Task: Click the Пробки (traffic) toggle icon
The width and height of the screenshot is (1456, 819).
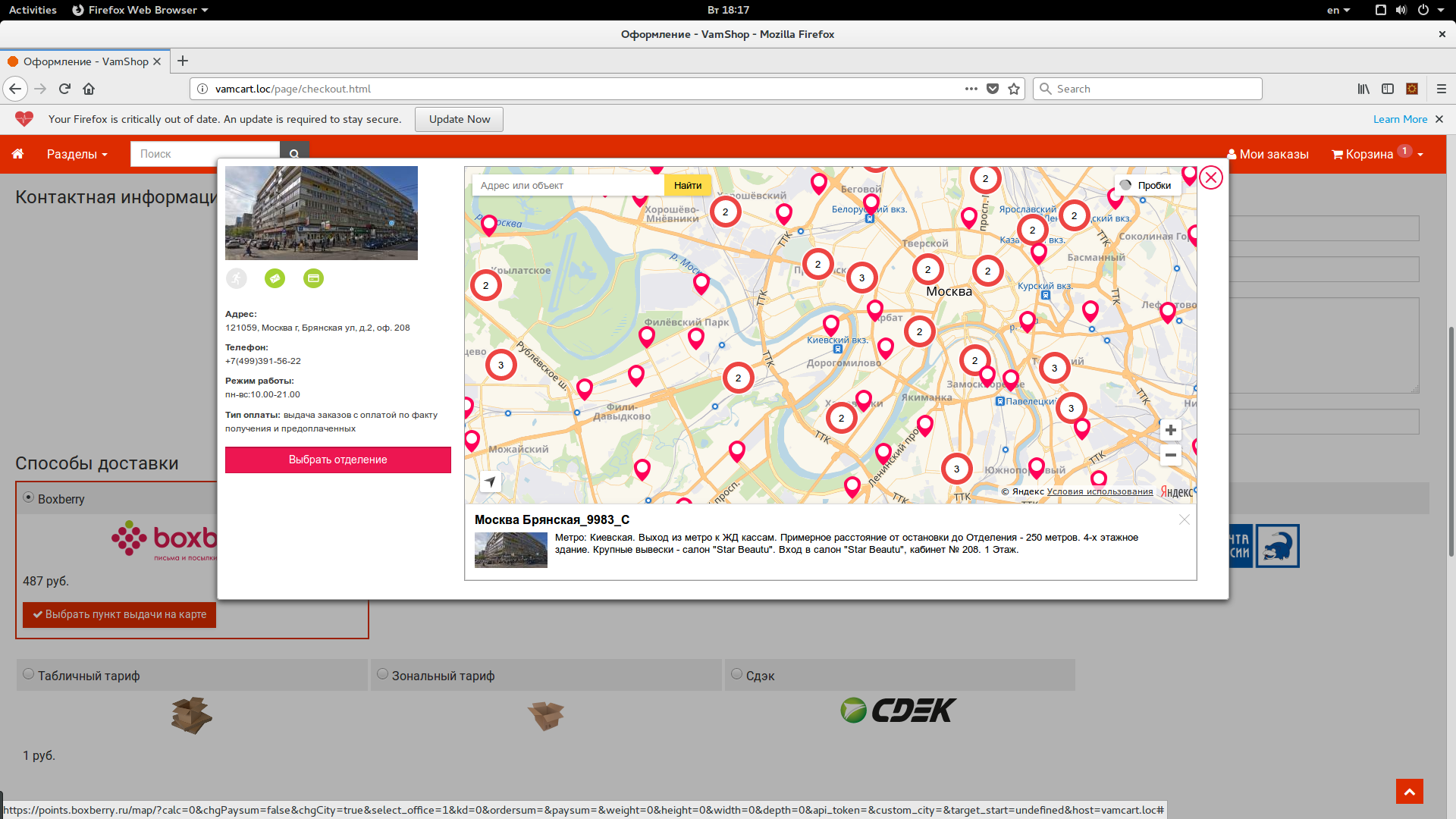Action: pyautogui.click(x=1126, y=184)
